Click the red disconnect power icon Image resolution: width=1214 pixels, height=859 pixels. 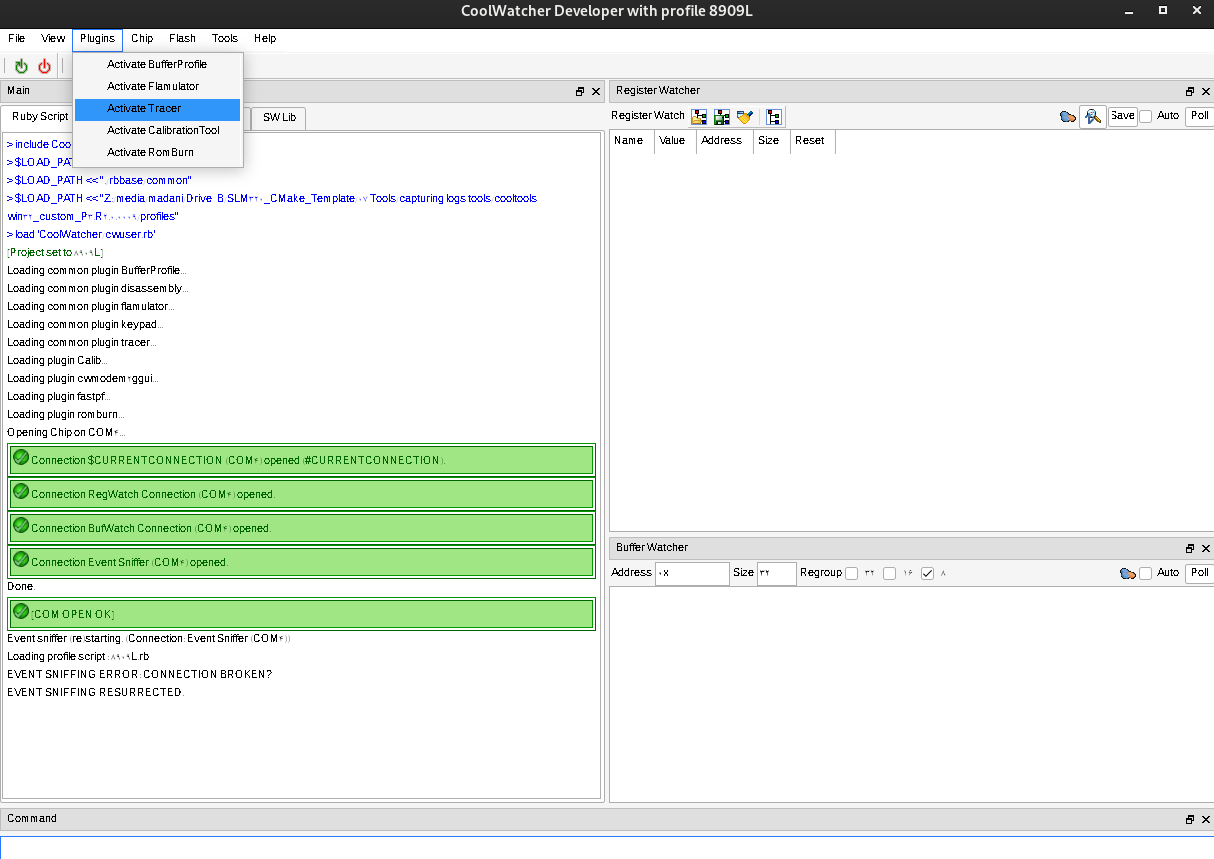[x=44, y=66]
